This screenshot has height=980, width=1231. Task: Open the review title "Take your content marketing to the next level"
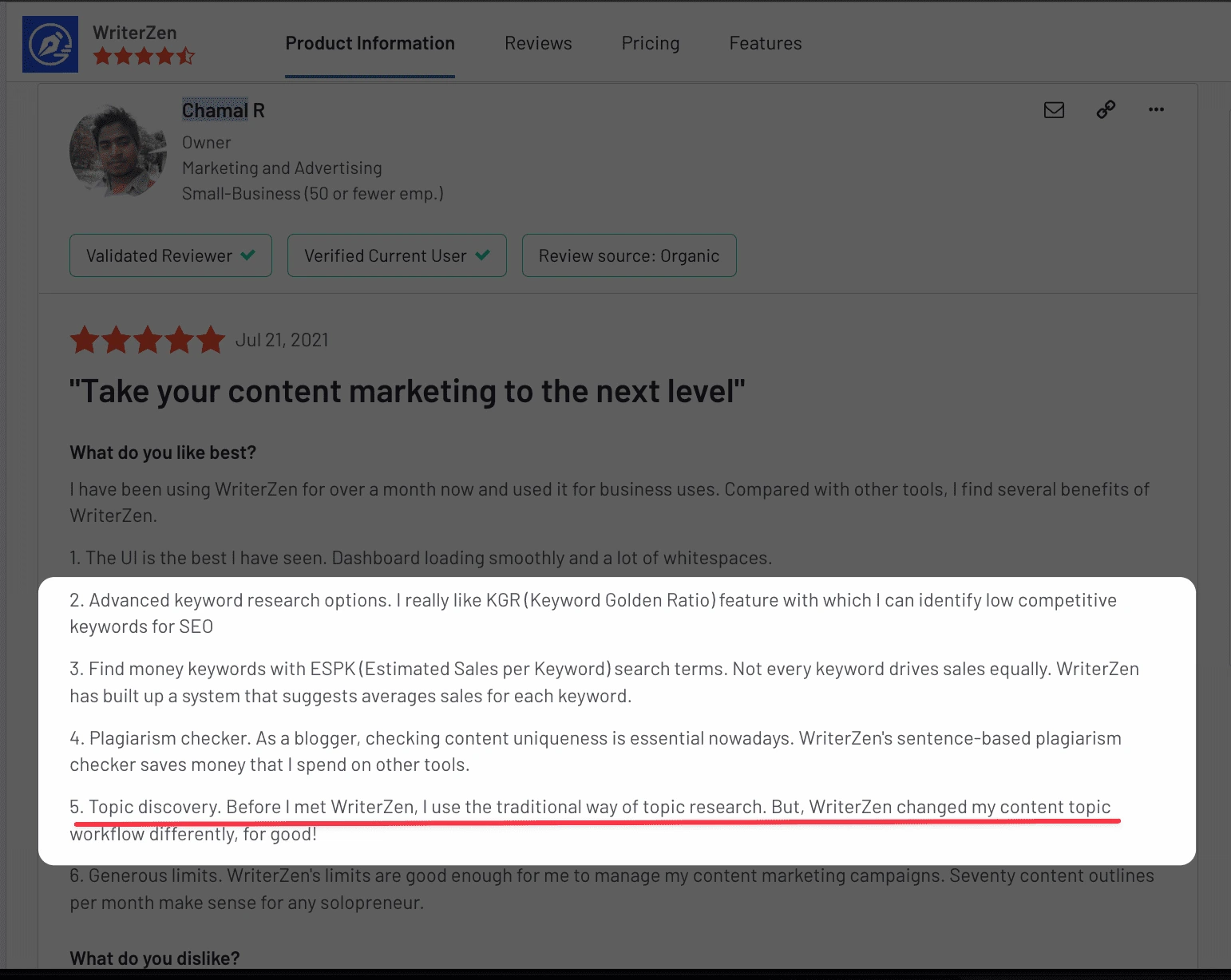[x=407, y=391]
